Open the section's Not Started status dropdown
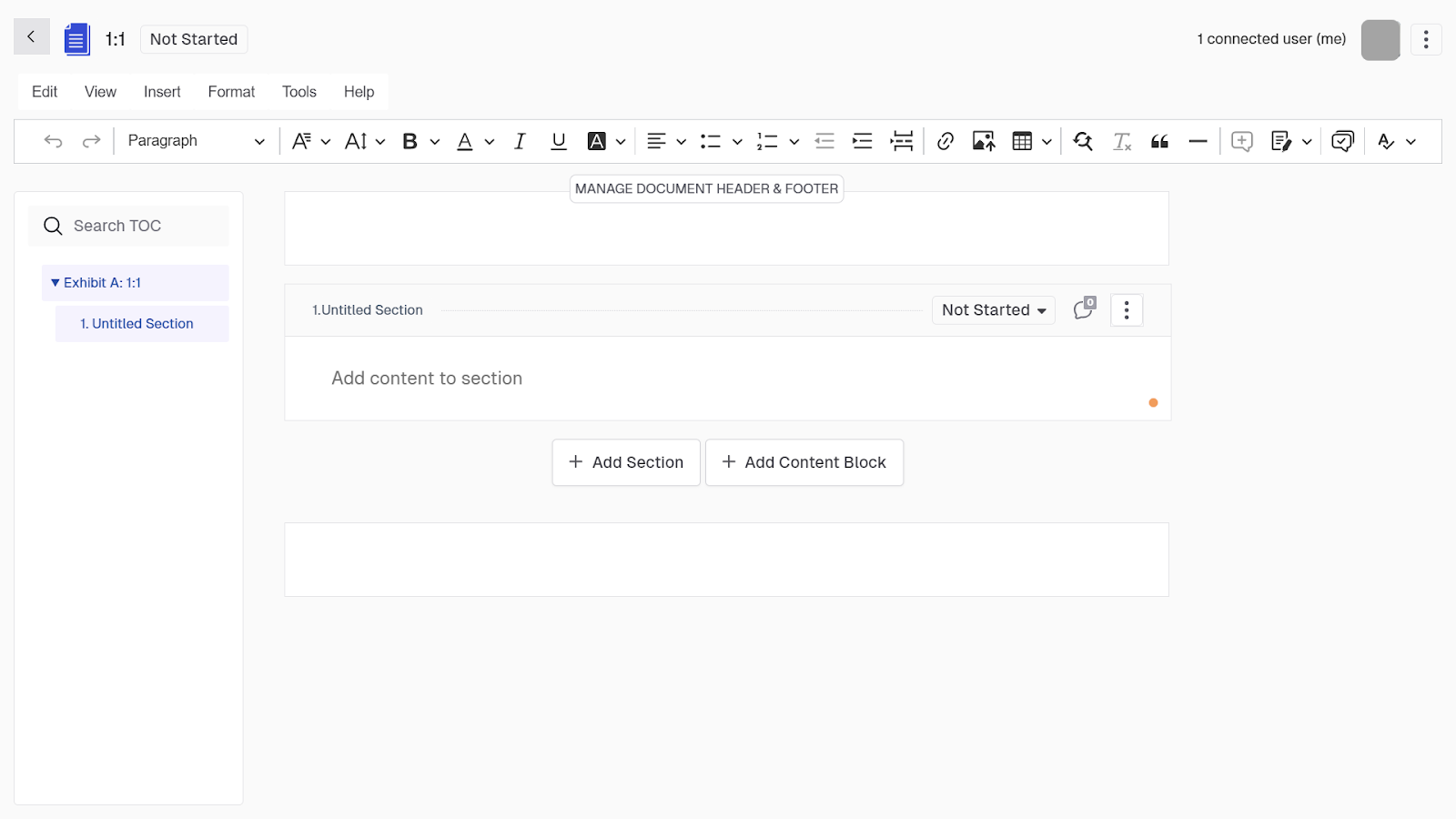Screen dimensions: 1456x819 click(993, 310)
